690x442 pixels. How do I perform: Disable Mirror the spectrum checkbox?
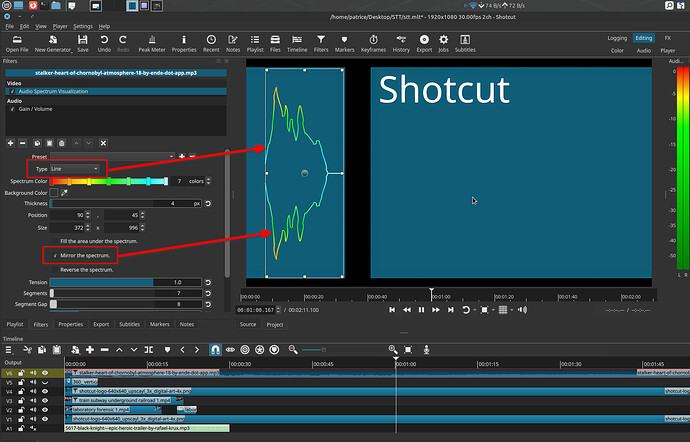coord(56,256)
